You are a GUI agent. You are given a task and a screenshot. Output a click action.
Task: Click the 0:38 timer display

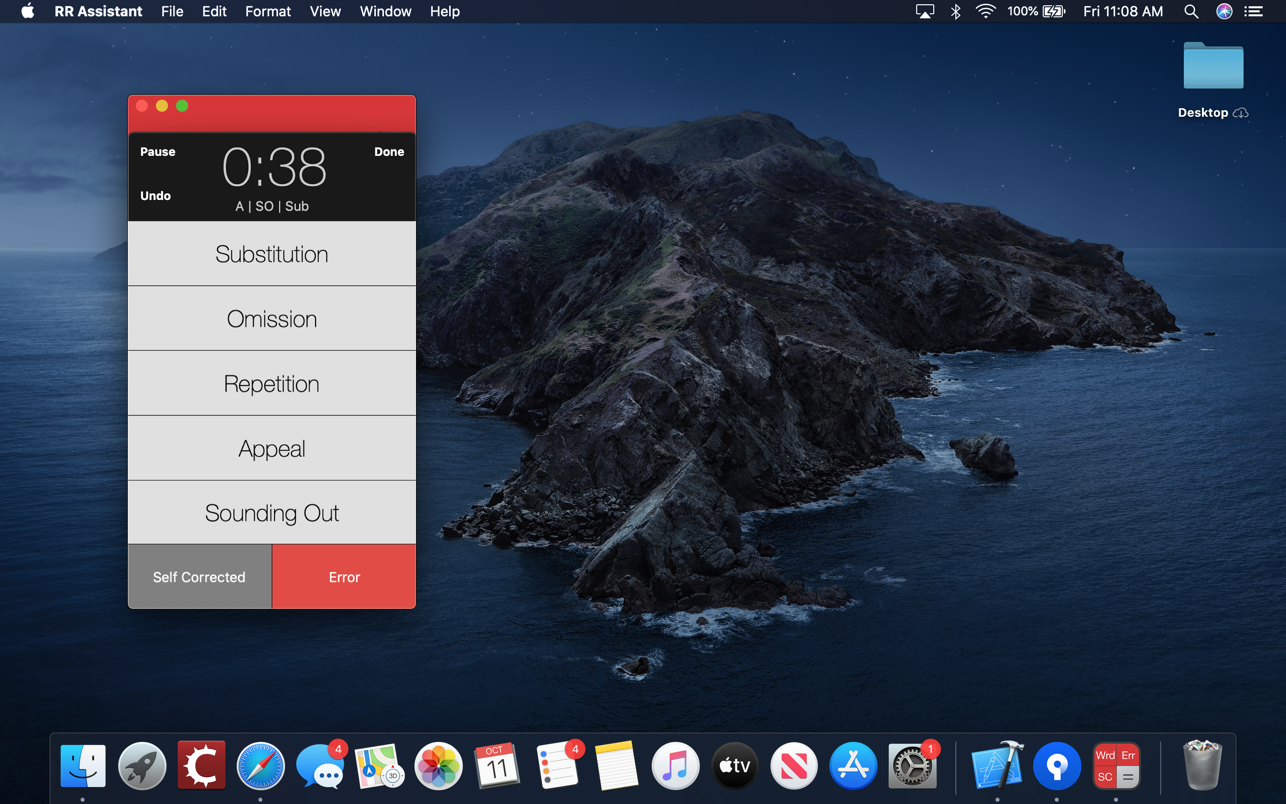[x=274, y=167]
